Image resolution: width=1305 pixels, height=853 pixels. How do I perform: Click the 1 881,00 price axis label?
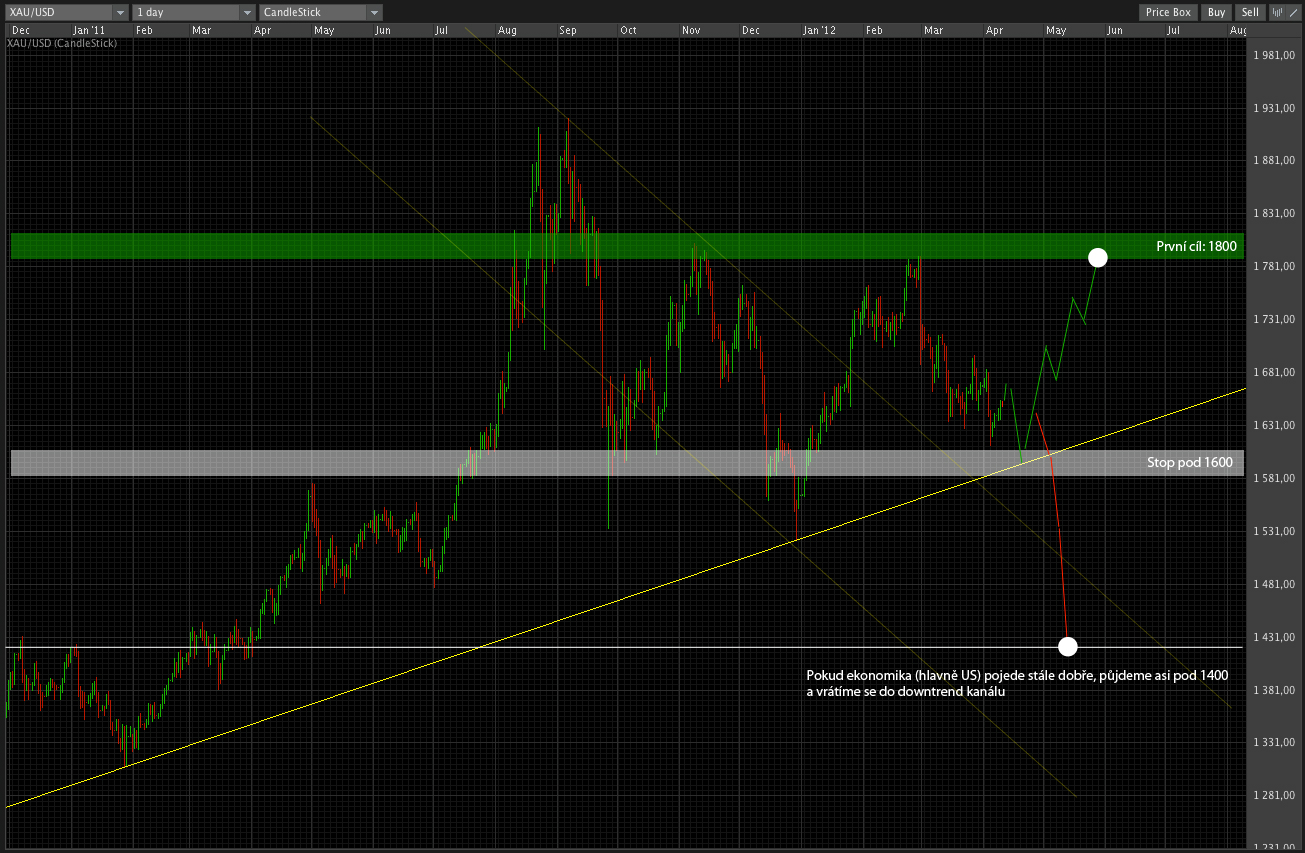coord(1274,160)
